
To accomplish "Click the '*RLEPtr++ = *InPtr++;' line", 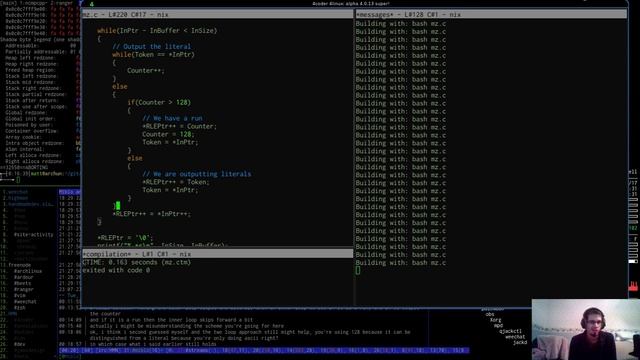I will click(151, 214).
